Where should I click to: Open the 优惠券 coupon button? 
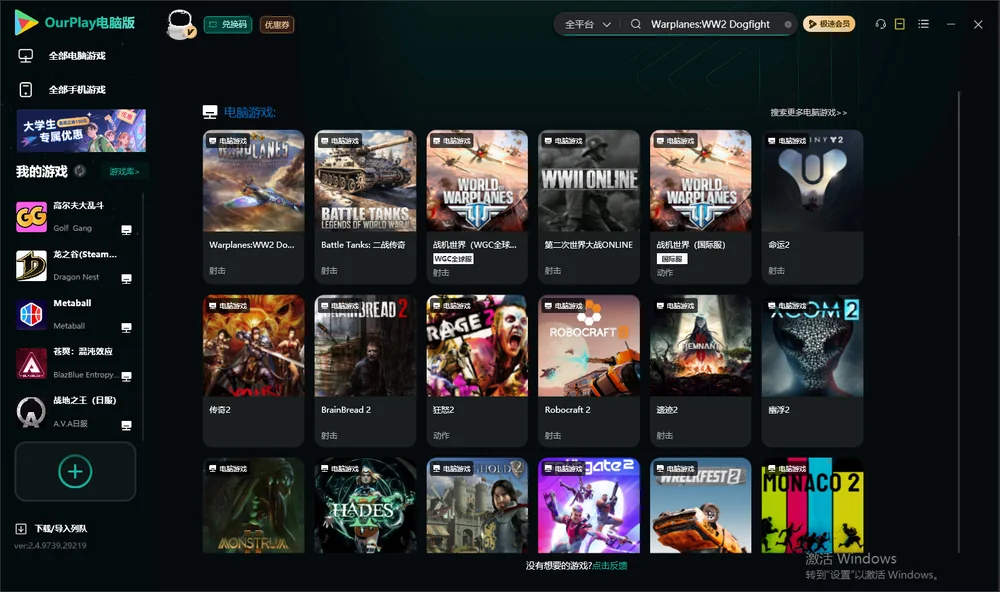[x=277, y=25]
